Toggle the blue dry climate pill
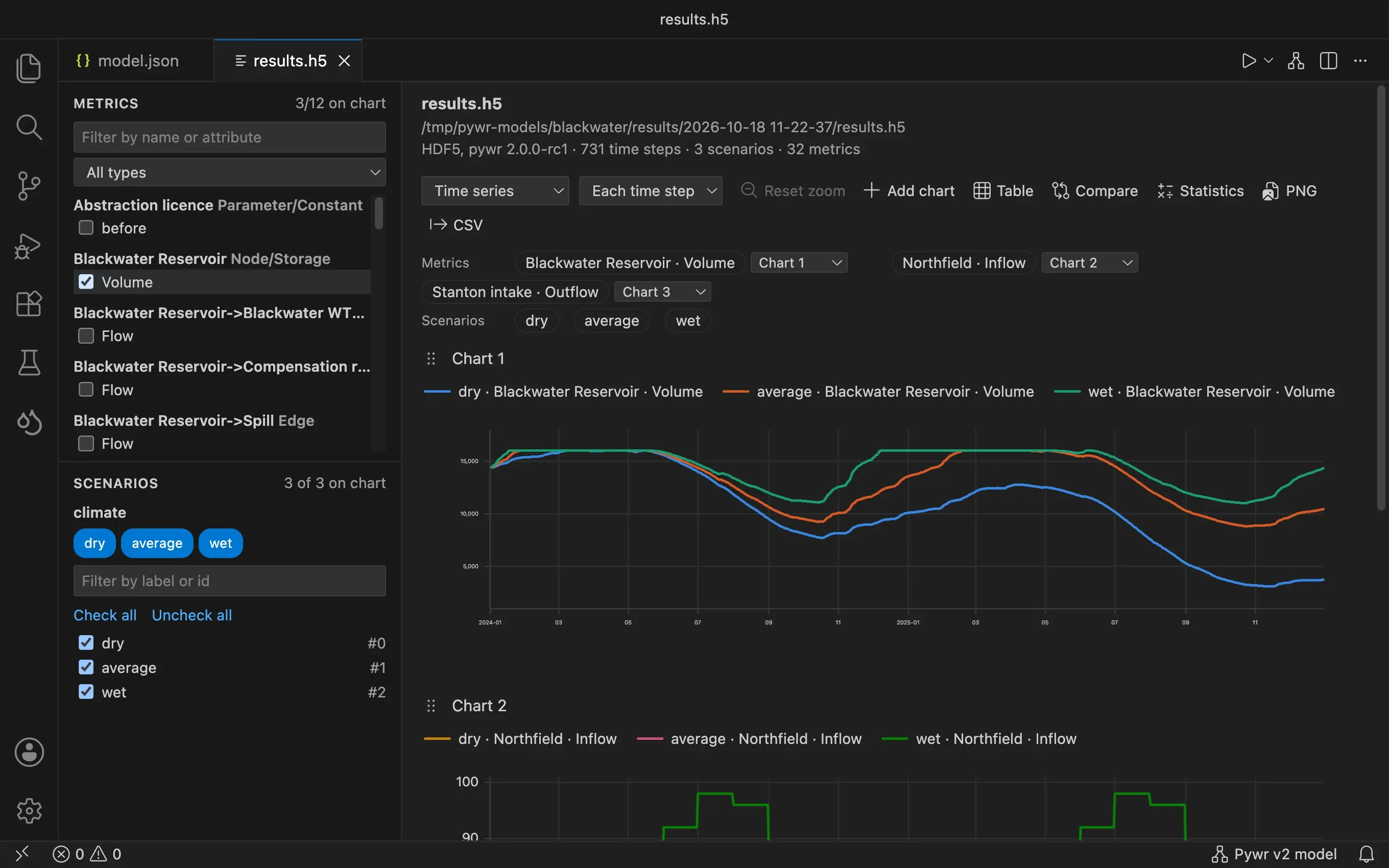This screenshot has width=1389, height=868. [x=94, y=543]
